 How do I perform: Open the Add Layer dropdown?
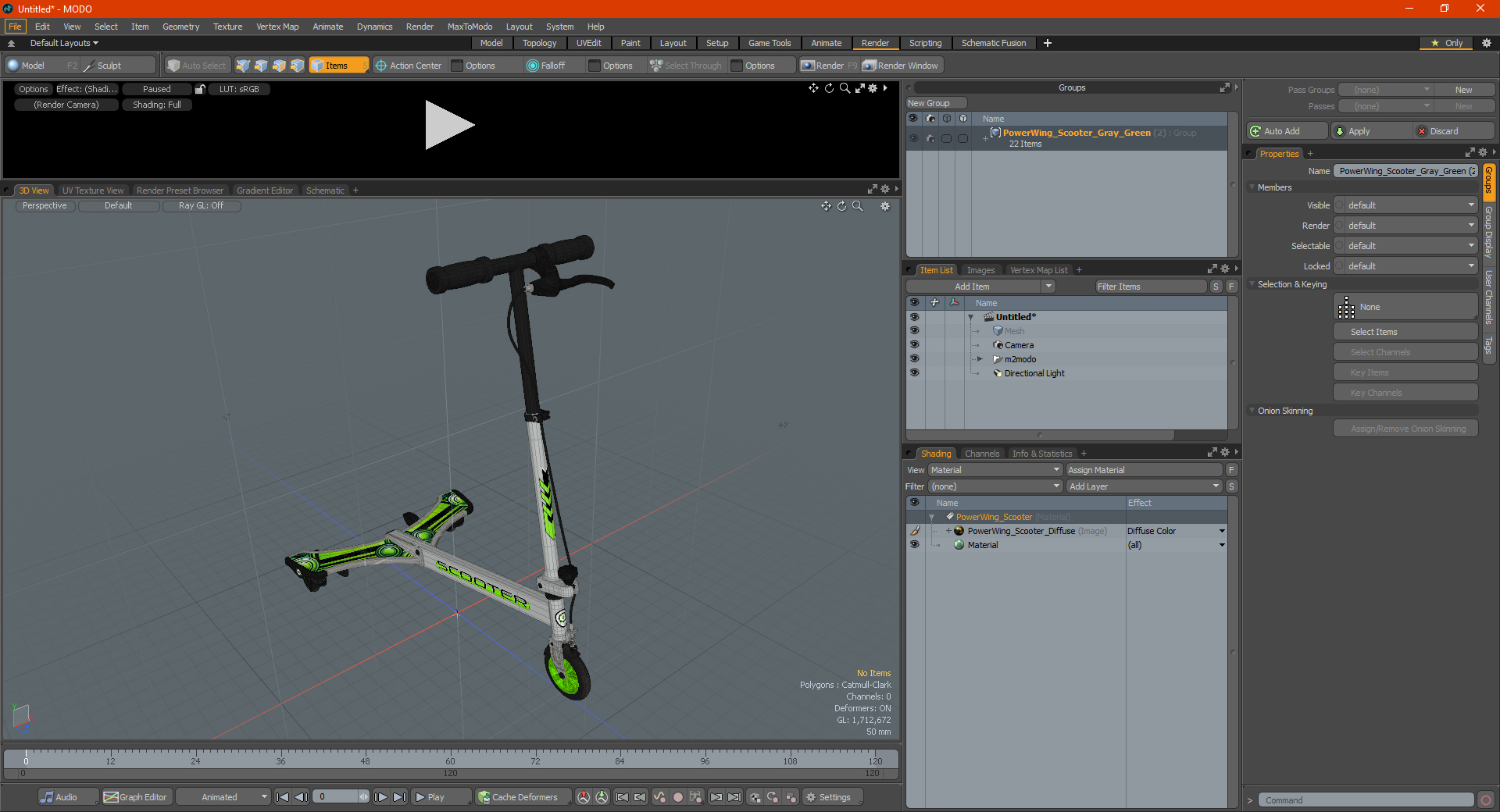(1145, 486)
